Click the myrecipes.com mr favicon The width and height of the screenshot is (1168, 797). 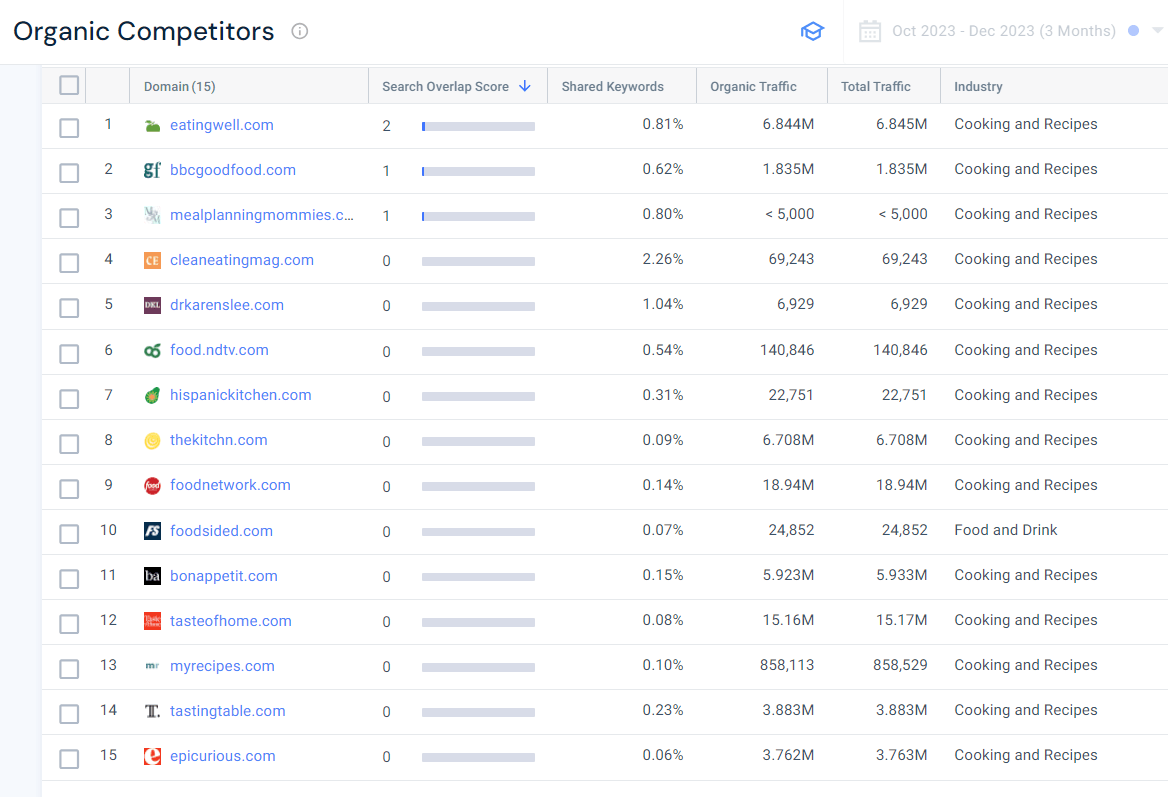[x=152, y=666]
